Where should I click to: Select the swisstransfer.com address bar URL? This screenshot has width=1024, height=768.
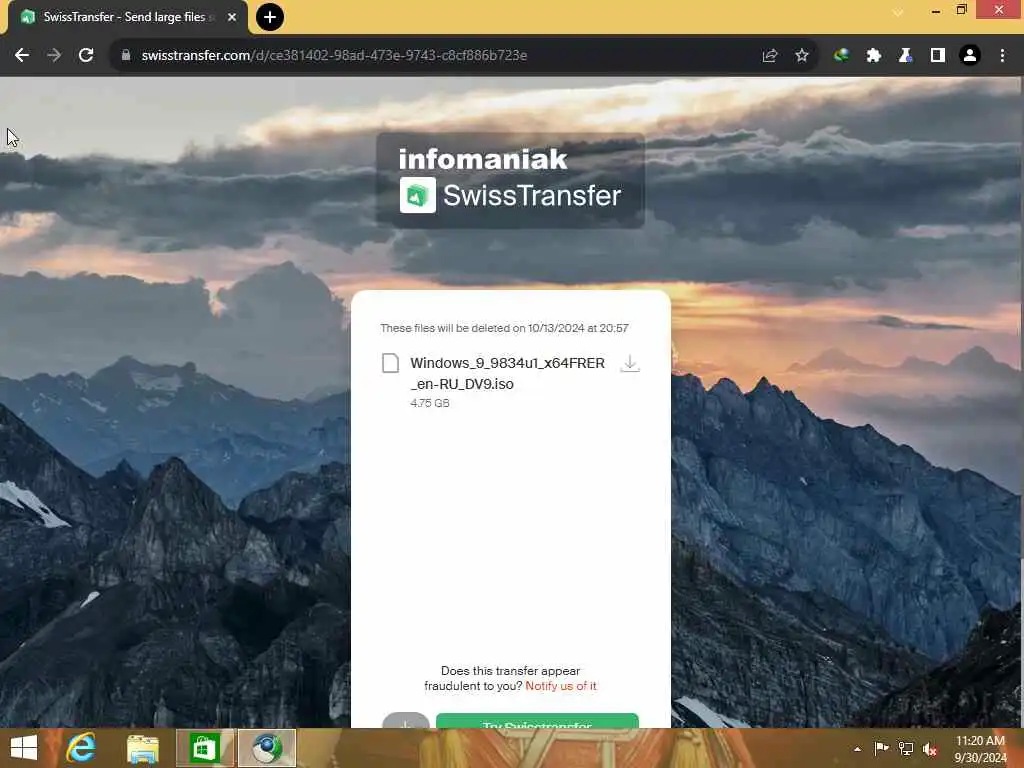tap(334, 56)
